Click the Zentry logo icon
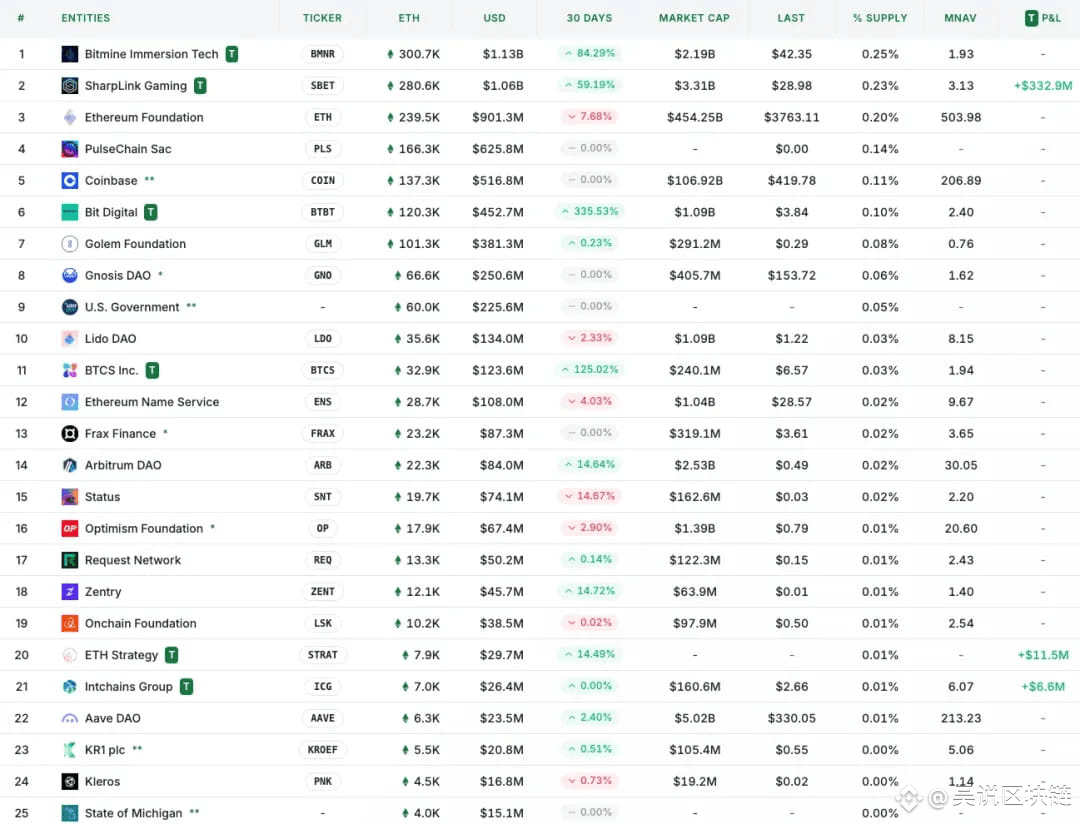Viewport: 1080px width, 824px height. [70, 592]
